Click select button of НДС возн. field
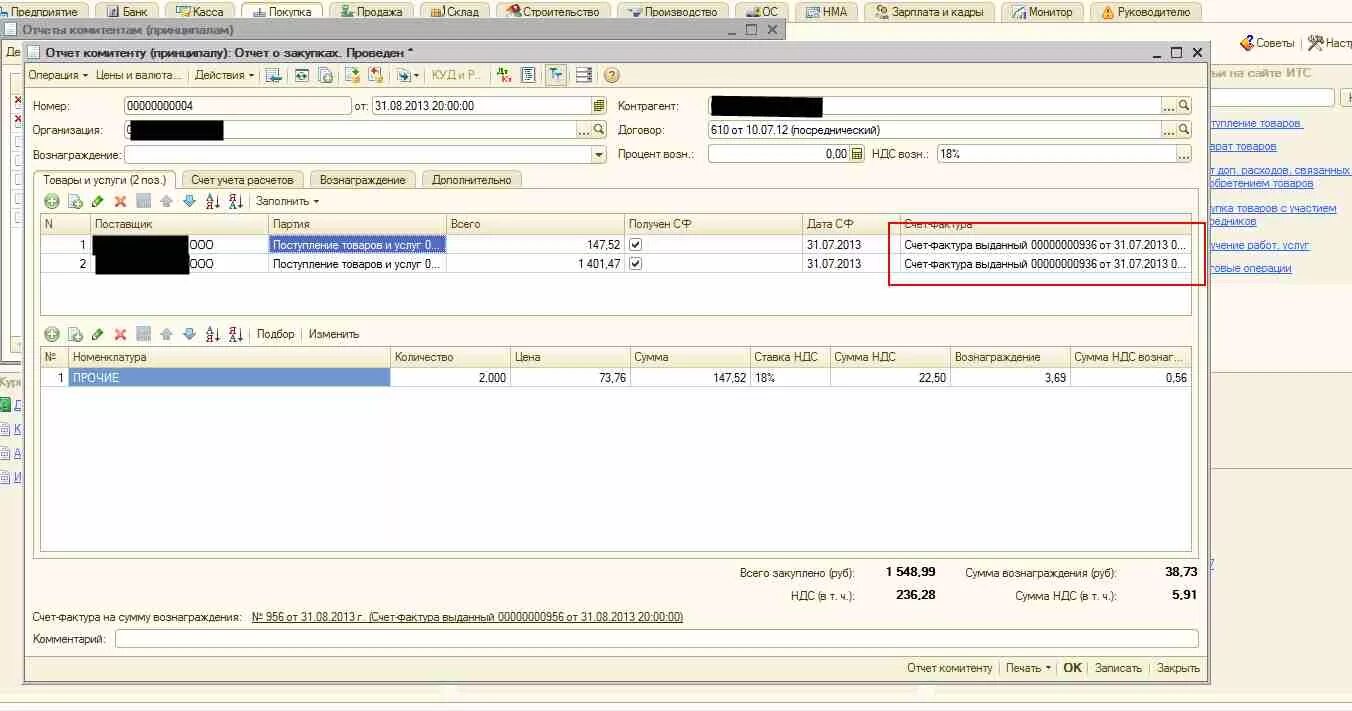This screenshot has width=1352, height=711. [1184, 154]
